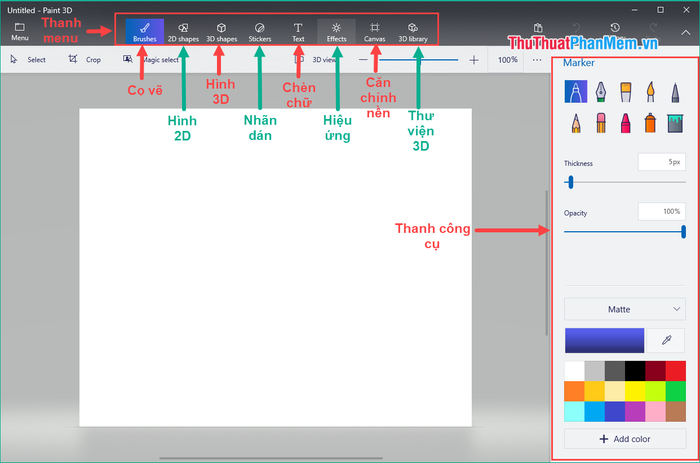Screen dimensions: 700x463
Task: Zoom in with the plus button
Action: click(x=474, y=60)
